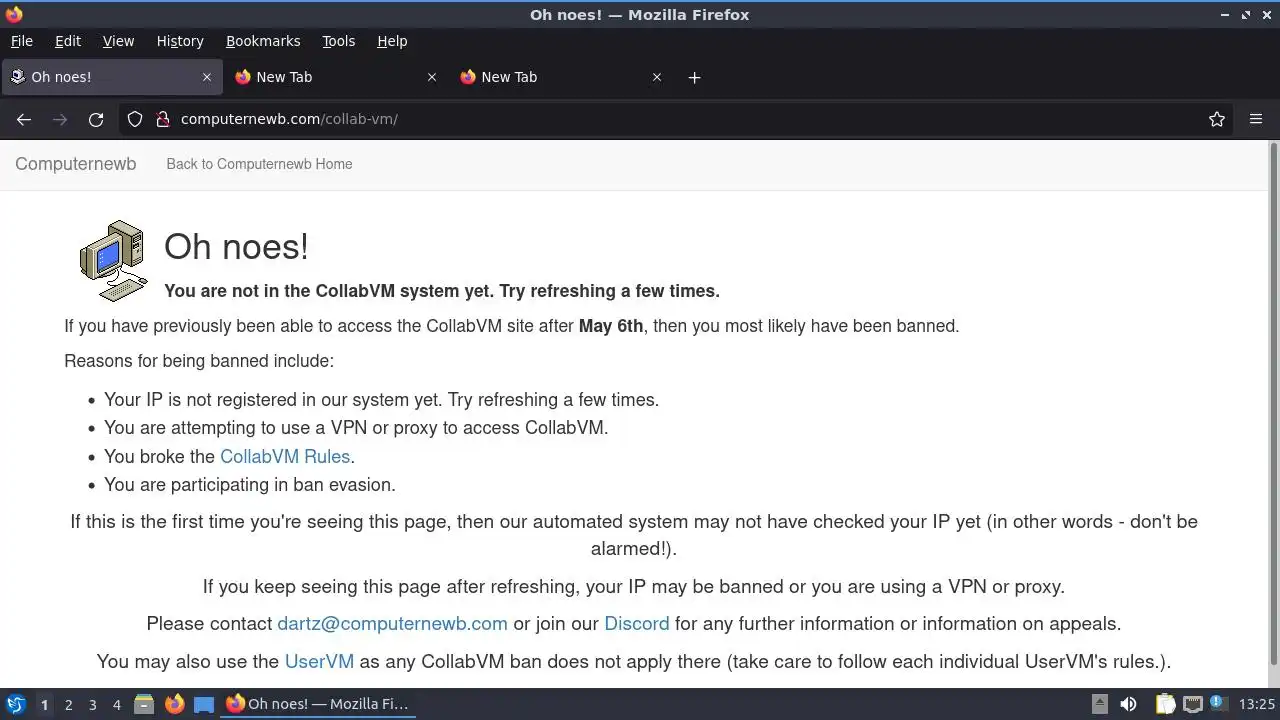Screen dimensions: 1280x720
Task: Switch to the 'Oh noes!' tab
Action: pos(110,77)
